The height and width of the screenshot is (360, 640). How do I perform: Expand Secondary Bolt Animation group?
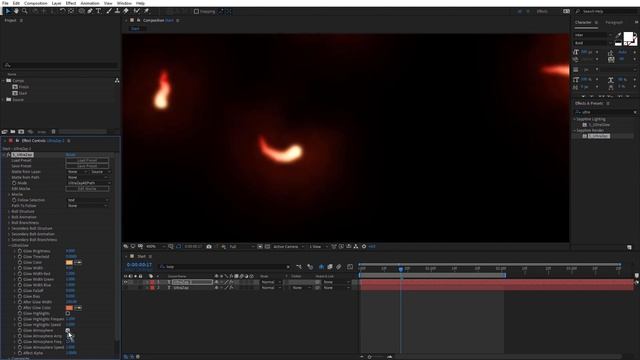point(9,234)
